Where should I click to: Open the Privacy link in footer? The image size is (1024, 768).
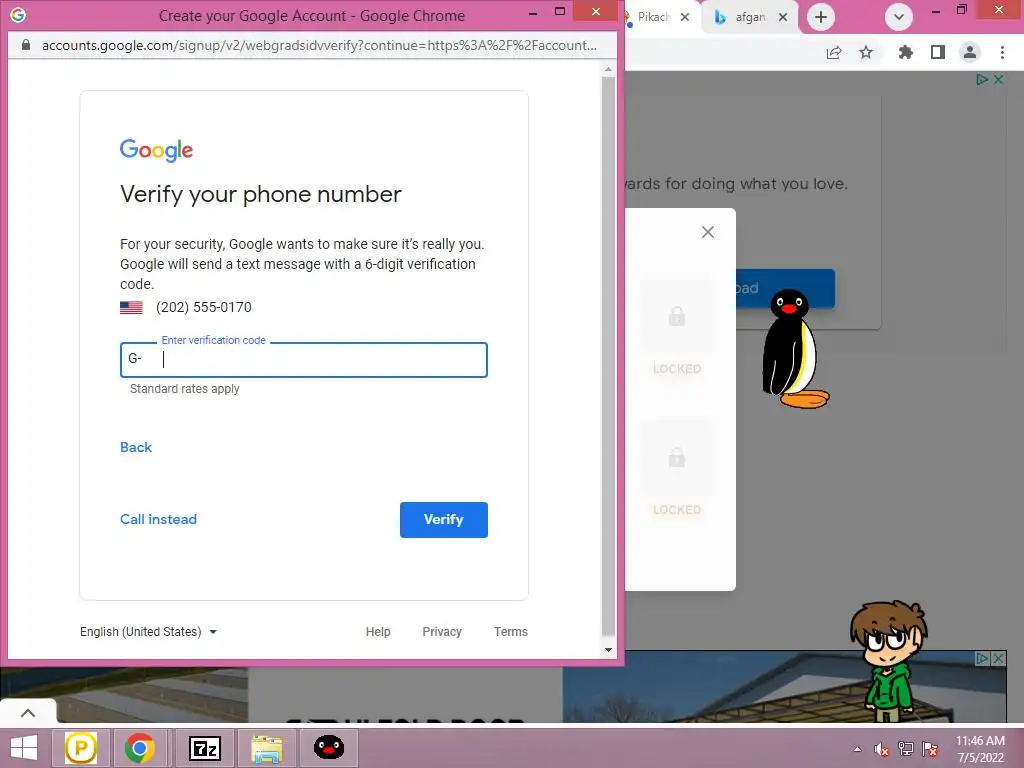pos(442,632)
